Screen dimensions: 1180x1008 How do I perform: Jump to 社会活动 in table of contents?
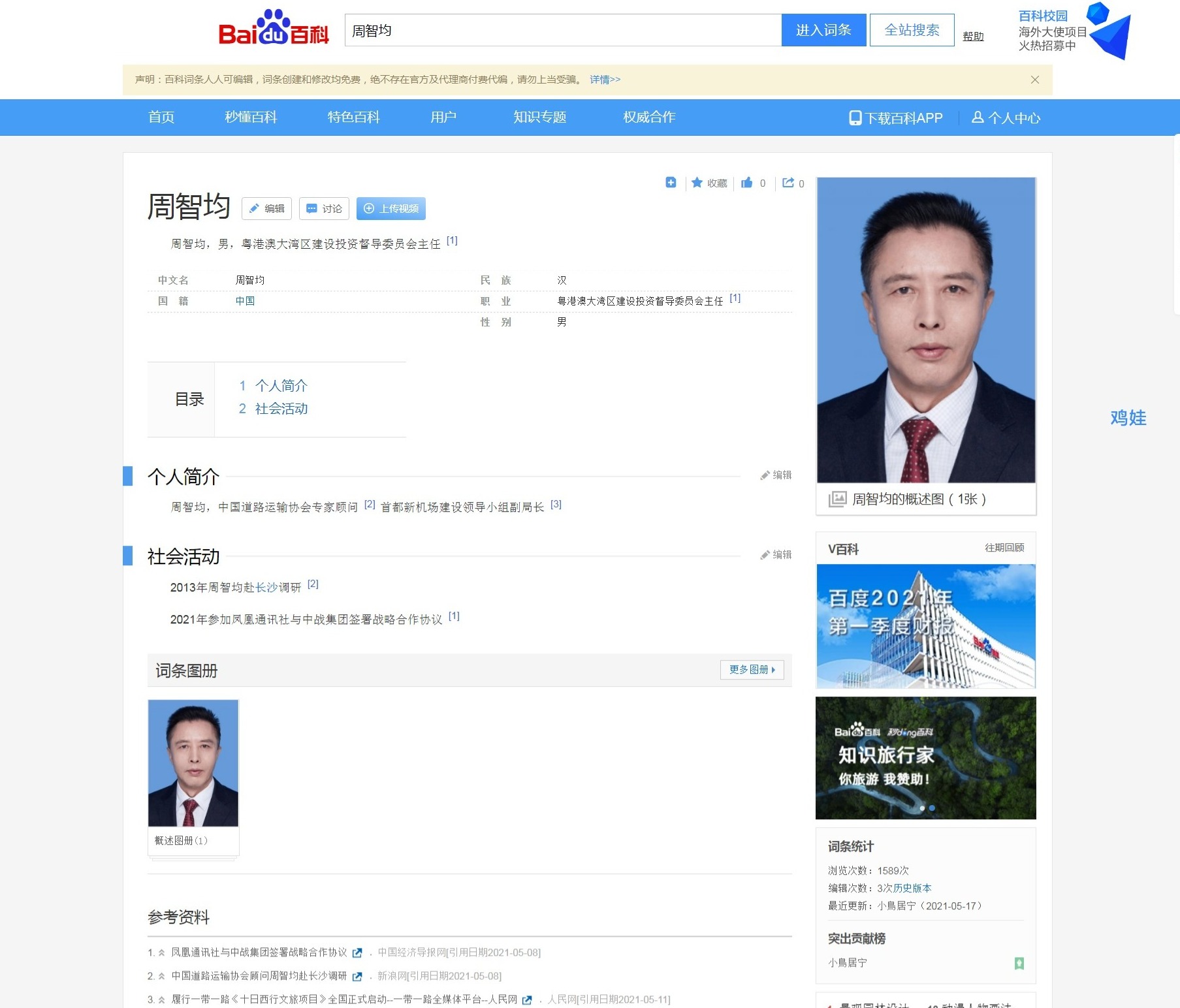click(x=281, y=409)
